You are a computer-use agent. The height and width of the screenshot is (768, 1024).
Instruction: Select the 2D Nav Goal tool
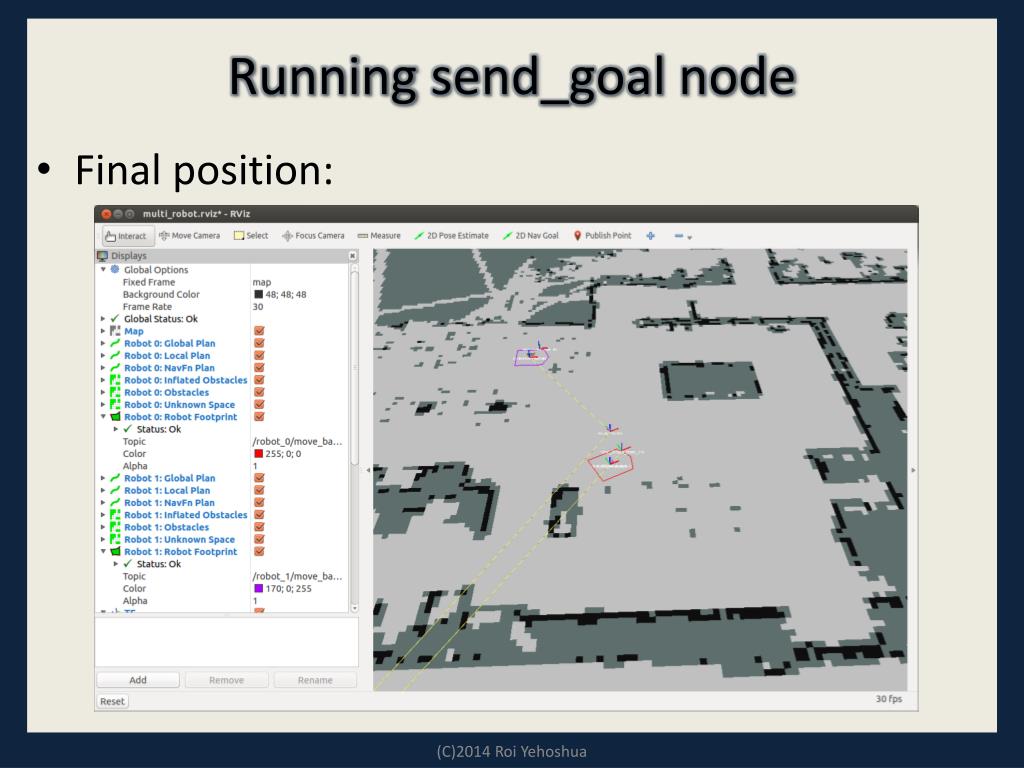tap(530, 236)
